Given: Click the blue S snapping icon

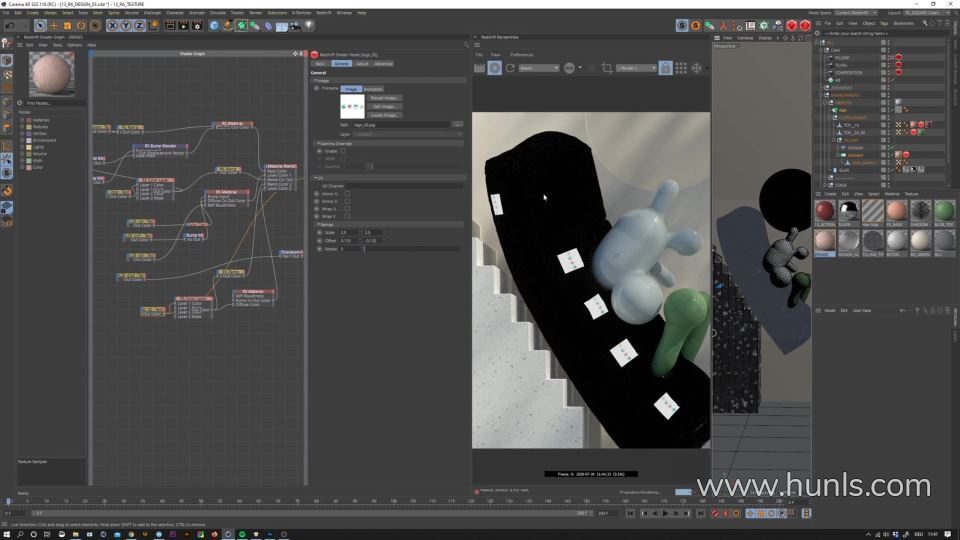Looking at the screenshot, I should click(x=681, y=26).
